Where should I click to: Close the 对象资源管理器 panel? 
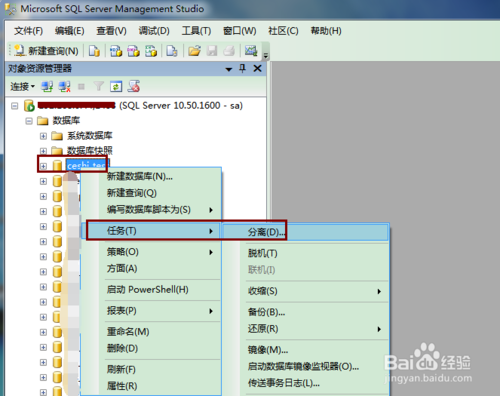coord(257,69)
